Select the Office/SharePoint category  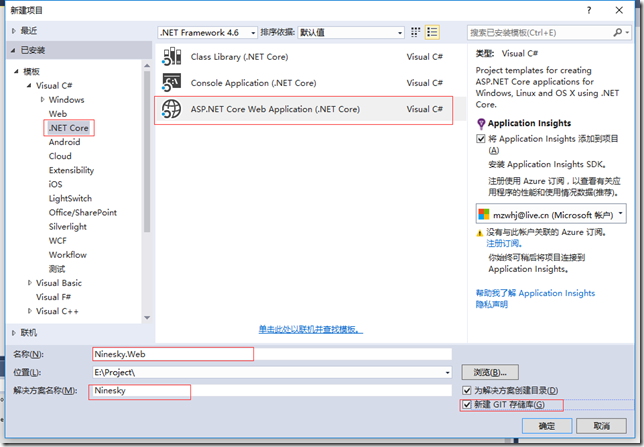83,212
